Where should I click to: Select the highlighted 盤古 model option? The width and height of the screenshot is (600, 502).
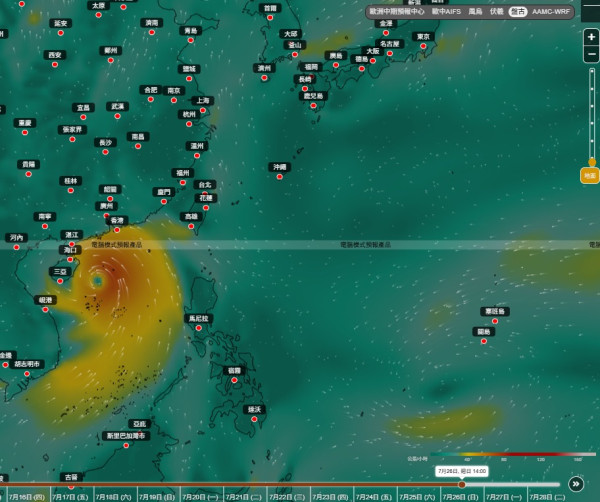pos(518,12)
